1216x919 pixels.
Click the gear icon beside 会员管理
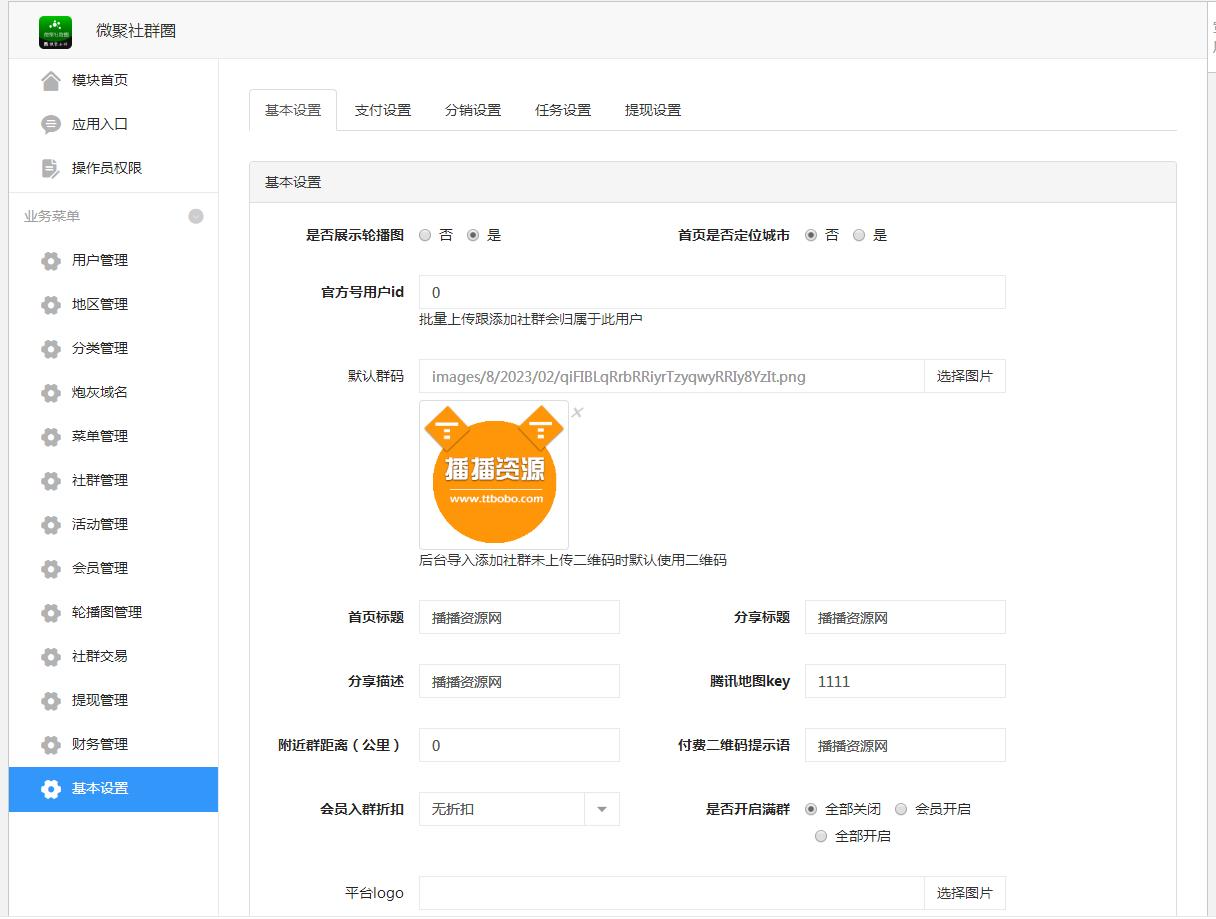[x=51, y=568]
